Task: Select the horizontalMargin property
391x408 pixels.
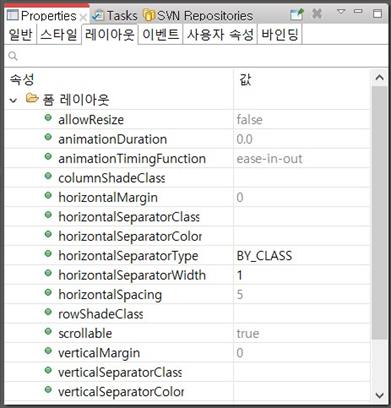Action: click(108, 198)
